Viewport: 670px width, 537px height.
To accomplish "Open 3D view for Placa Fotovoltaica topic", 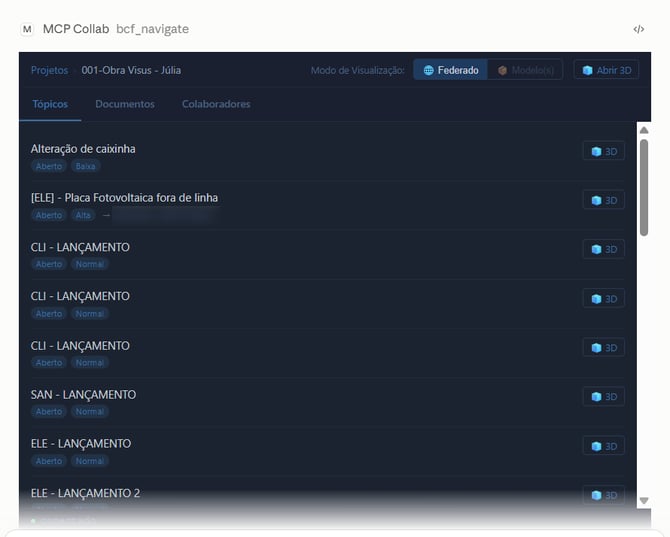I will tap(603, 200).
